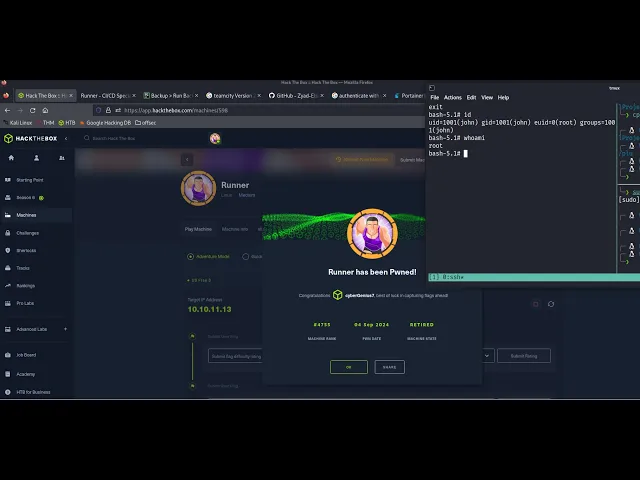Open the sidebar teams icon
640x480 pixels.
(x=62, y=158)
